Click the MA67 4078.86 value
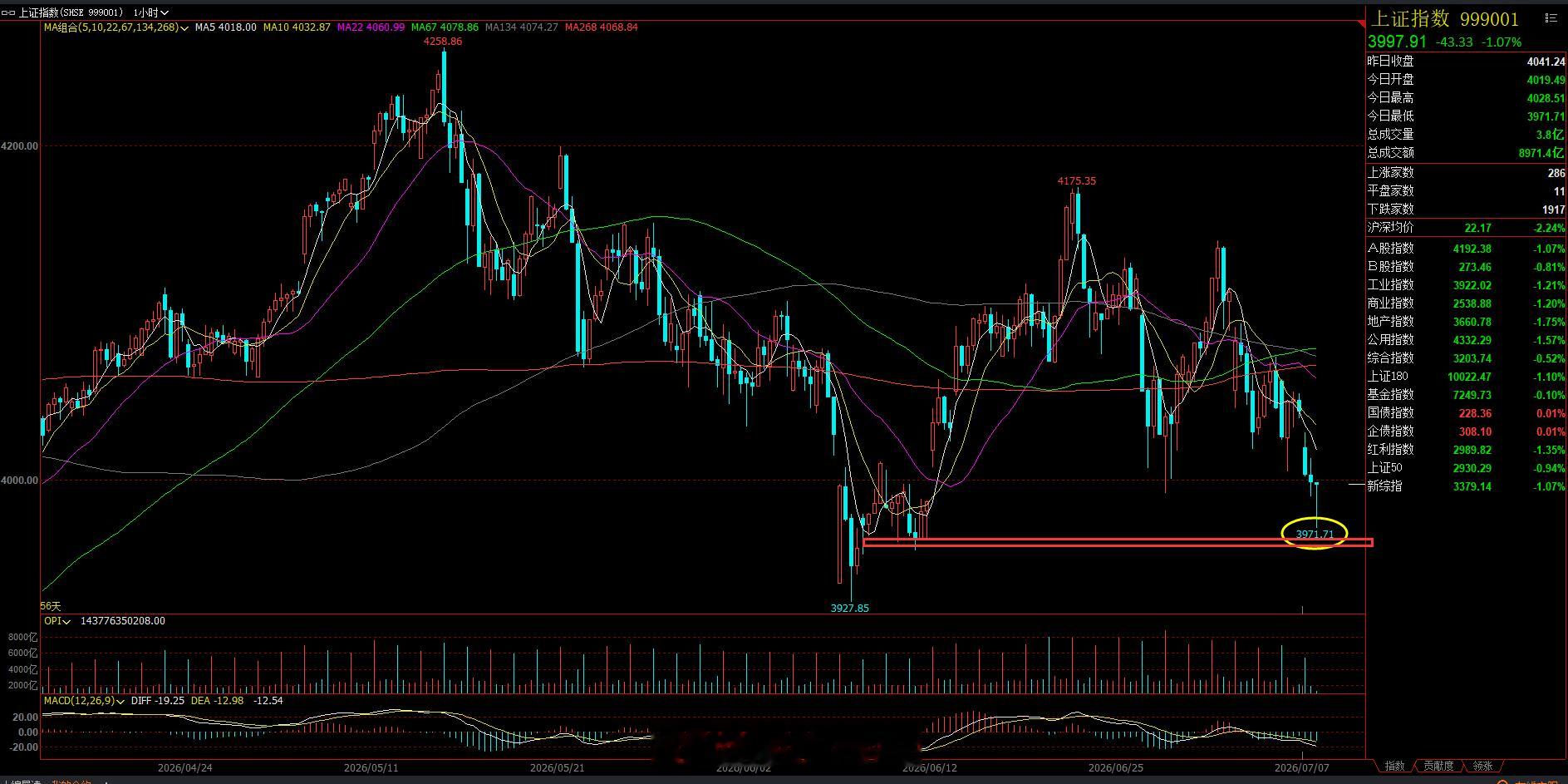The width and height of the screenshot is (1568, 784). [x=445, y=27]
